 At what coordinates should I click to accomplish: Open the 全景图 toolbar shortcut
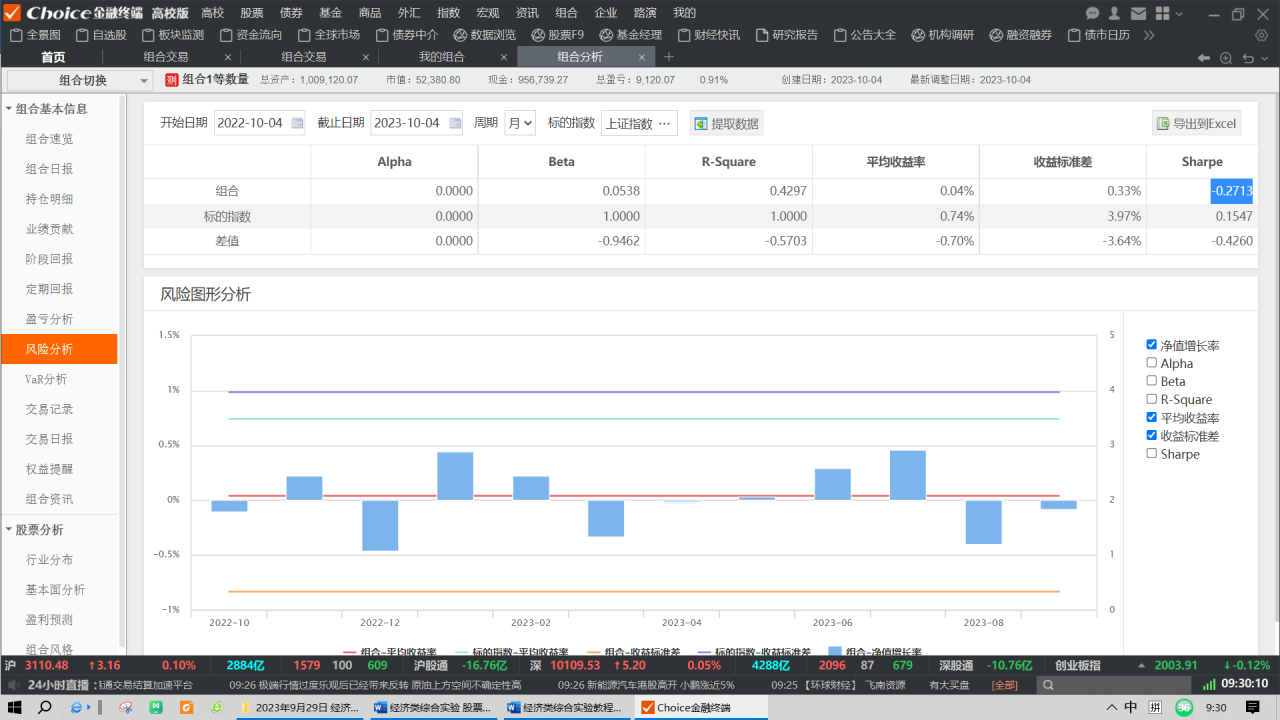tap(35, 35)
